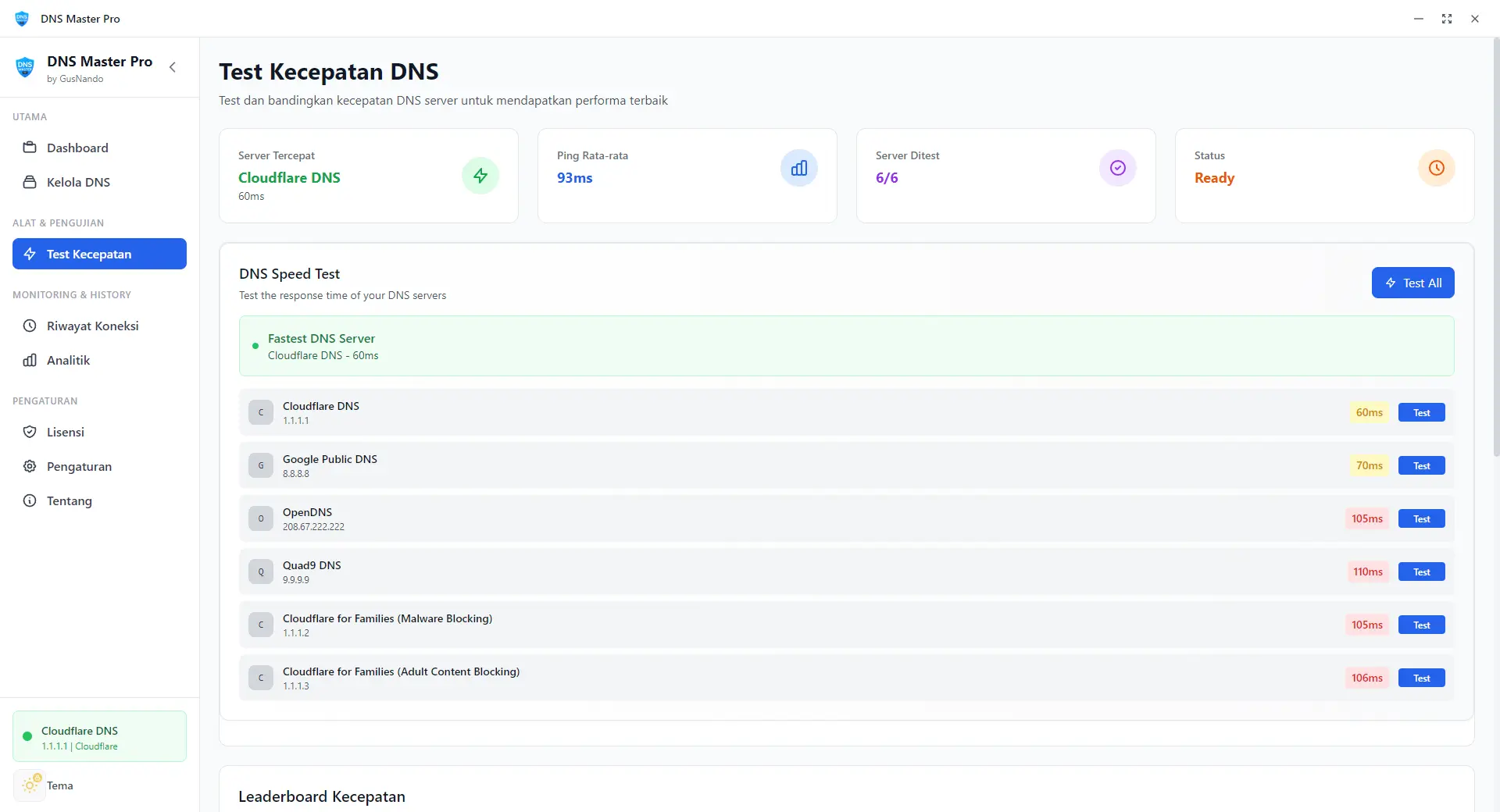Click the Analitik bar chart icon

tap(30, 360)
